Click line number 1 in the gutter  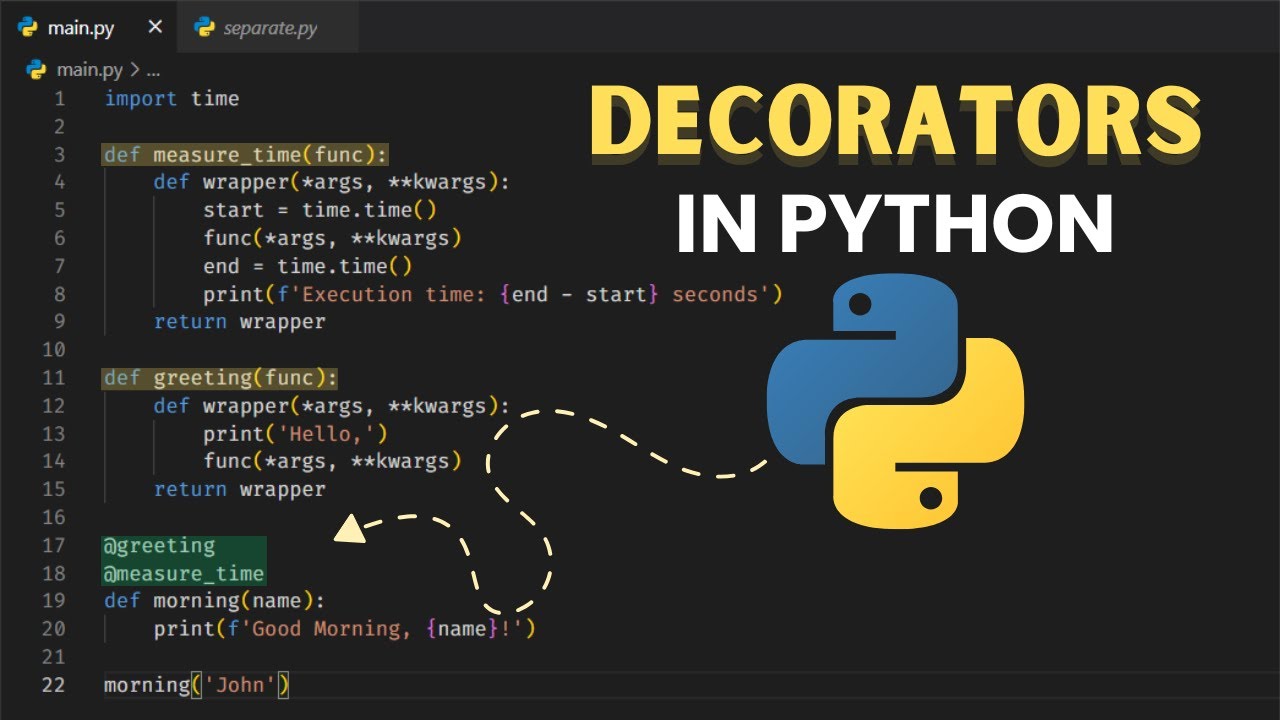pyautogui.click(x=59, y=98)
